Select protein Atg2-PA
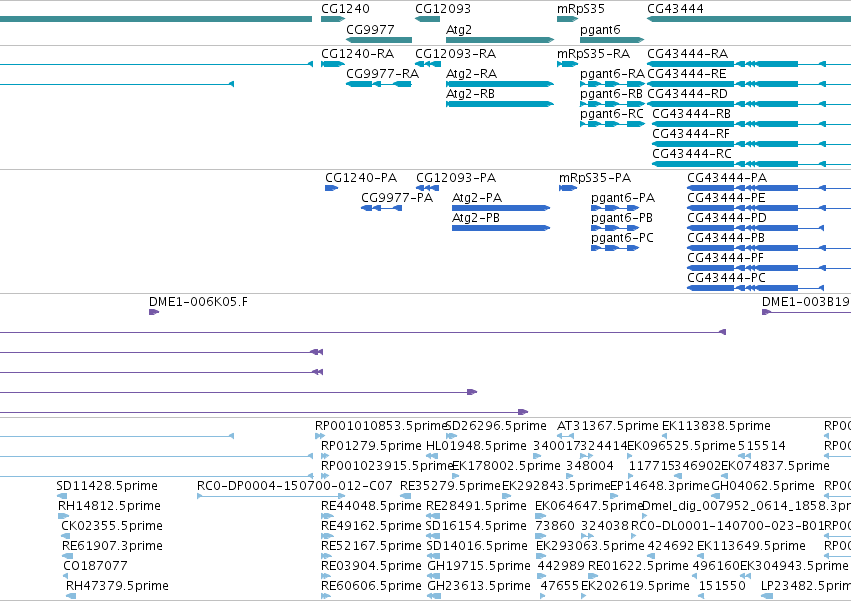Image resolution: width=851 pixels, height=601 pixels. tap(477, 198)
